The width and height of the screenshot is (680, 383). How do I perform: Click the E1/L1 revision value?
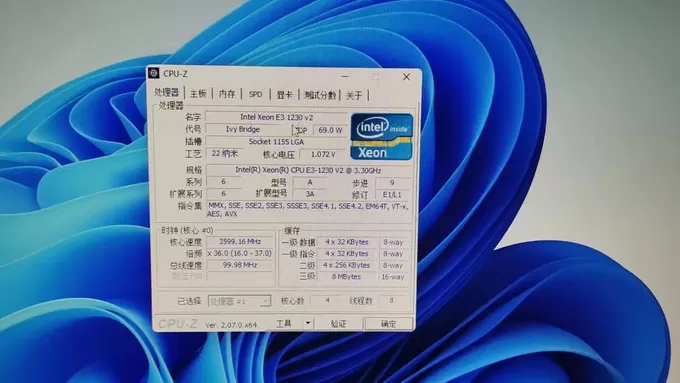pos(392,195)
